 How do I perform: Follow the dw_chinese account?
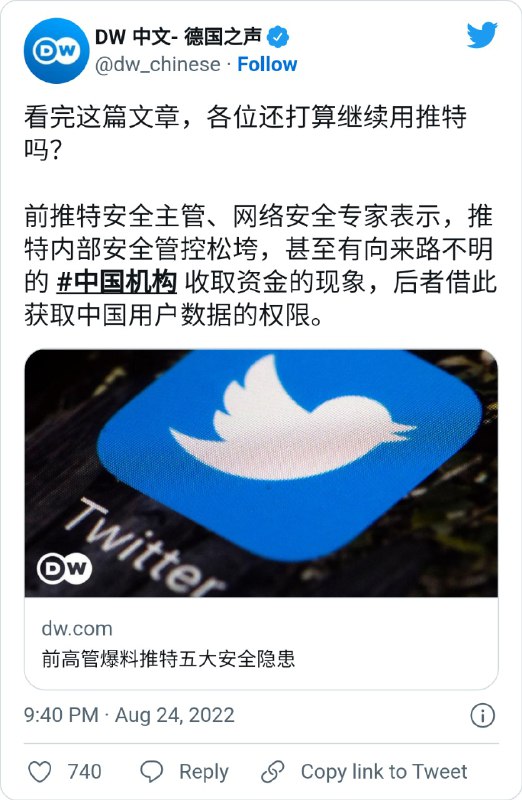267,64
